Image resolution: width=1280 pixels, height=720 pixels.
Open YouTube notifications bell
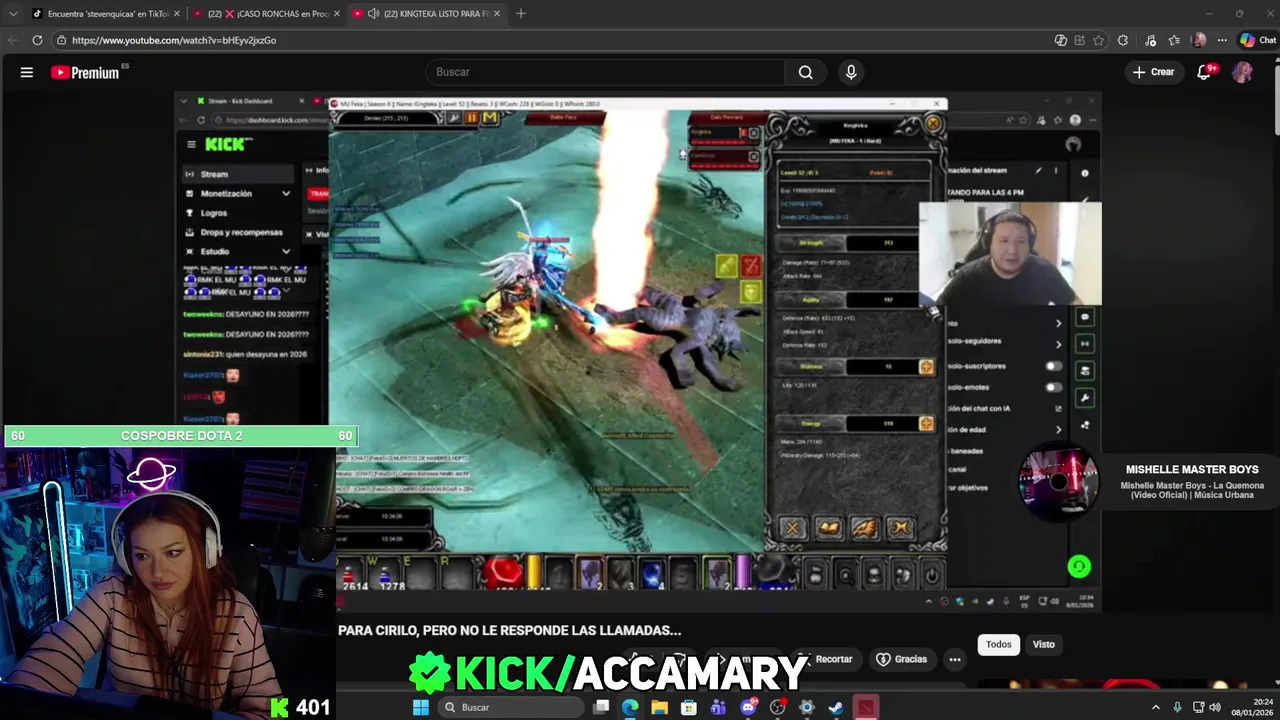pyautogui.click(x=1204, y=72)
